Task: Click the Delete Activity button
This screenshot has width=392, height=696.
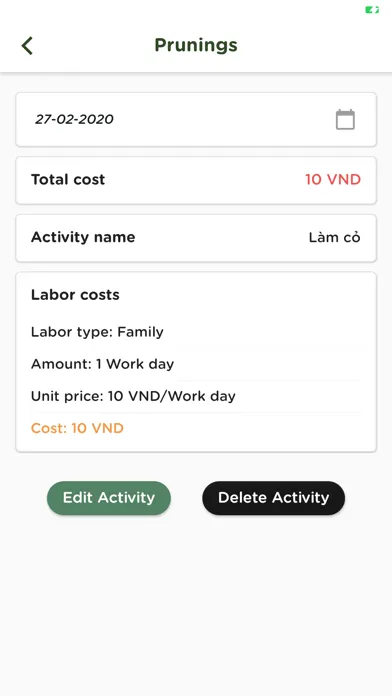Action: click(273, 498)
